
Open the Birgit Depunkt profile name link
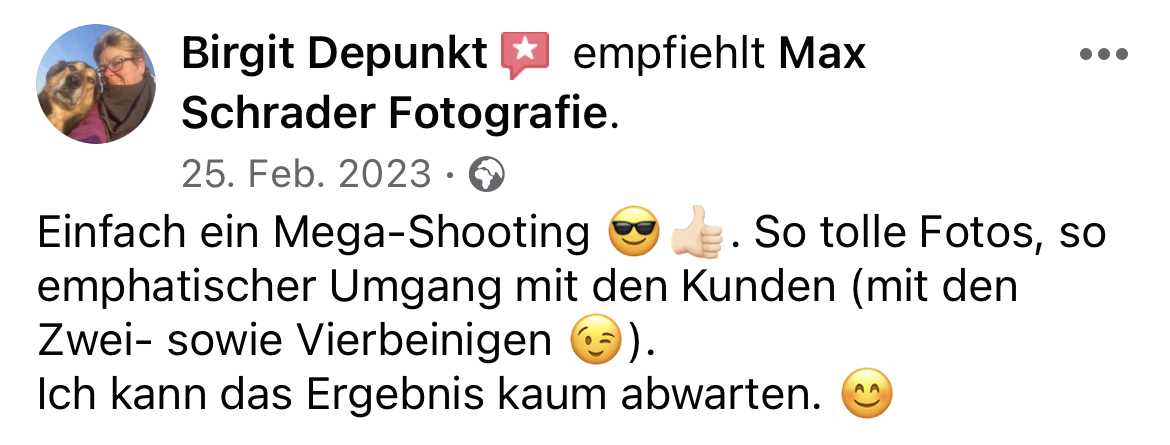pyautogui.click(x=334, y=55)
